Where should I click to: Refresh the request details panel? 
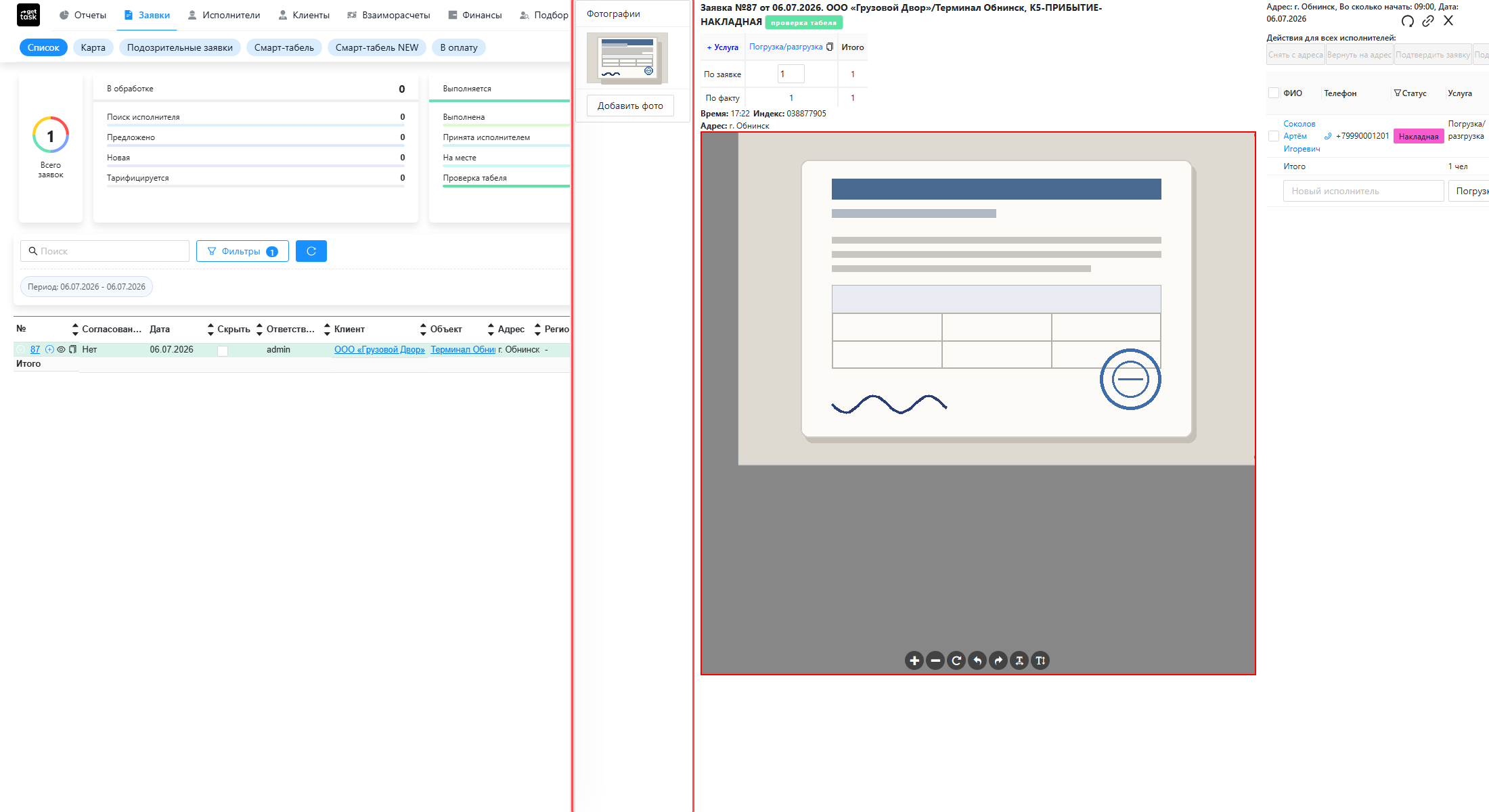[1408, 21]
